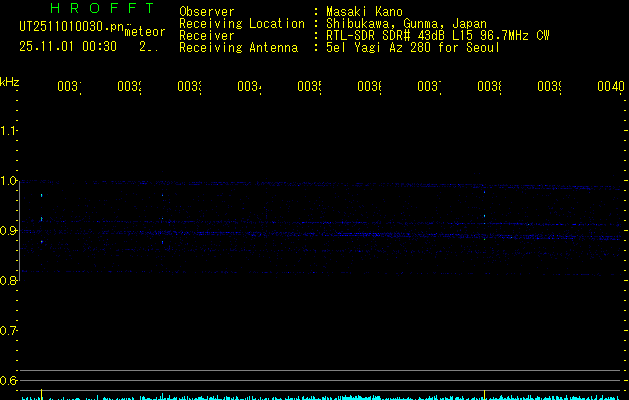629x400 pixels.
Task: Click the kHz axis unit label
Action: [10, 81]
